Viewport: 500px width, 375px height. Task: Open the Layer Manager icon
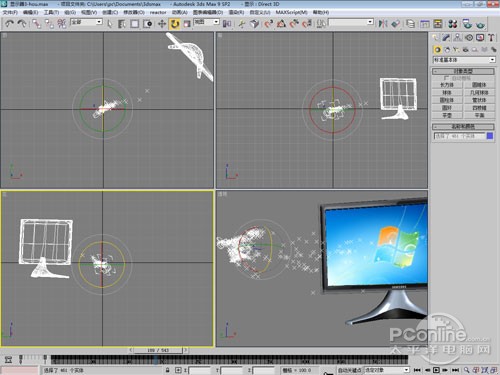[x=411, y=24]
